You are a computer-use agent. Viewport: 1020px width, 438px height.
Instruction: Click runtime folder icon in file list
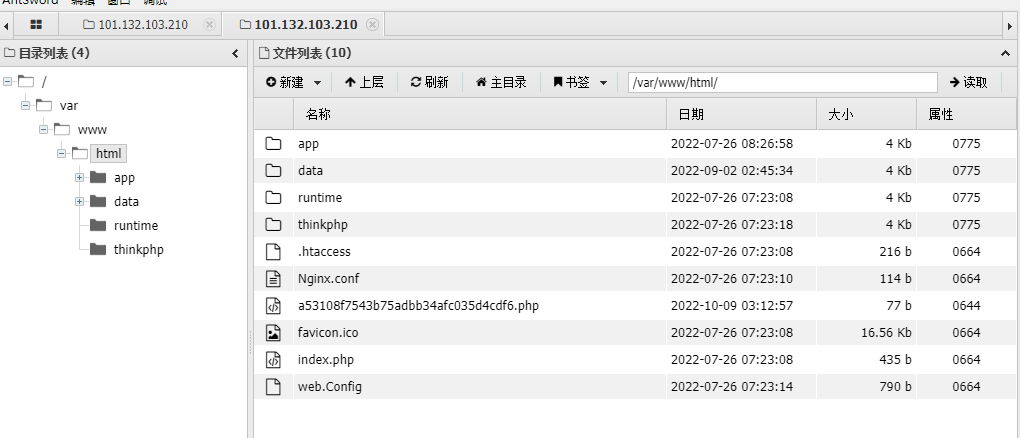click(x=273, y=198)
